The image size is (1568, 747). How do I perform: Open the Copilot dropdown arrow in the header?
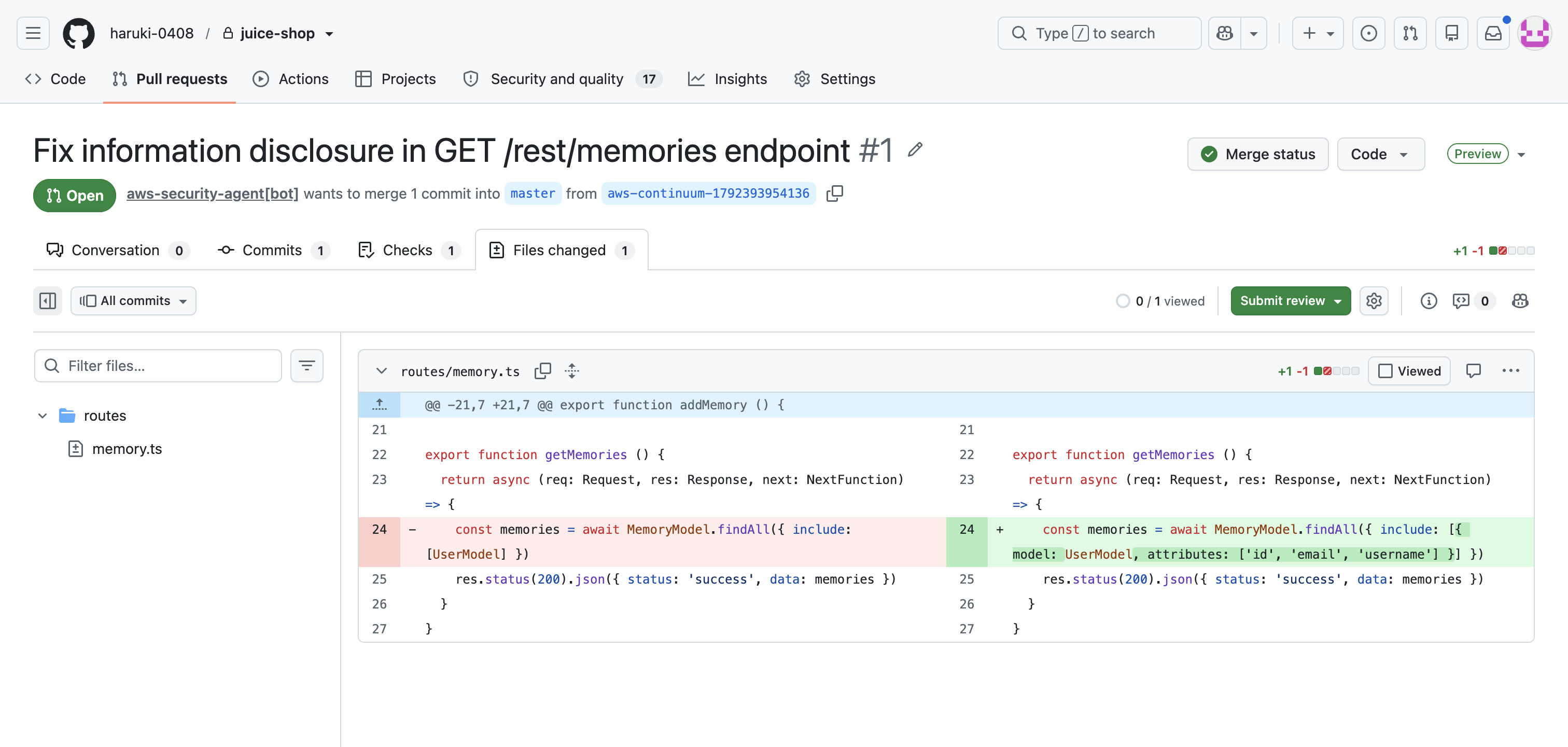pyautogui.click(x=1254, y=33)
